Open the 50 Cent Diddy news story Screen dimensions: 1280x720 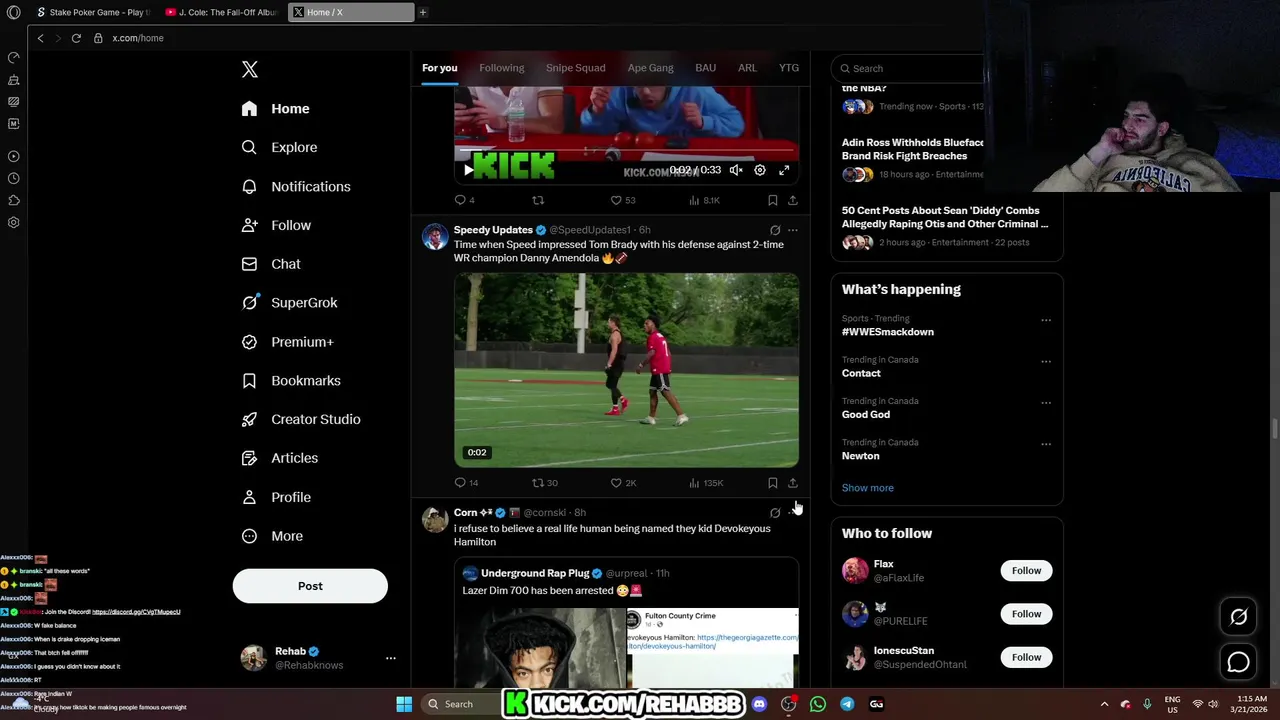(x=946, y=227)
